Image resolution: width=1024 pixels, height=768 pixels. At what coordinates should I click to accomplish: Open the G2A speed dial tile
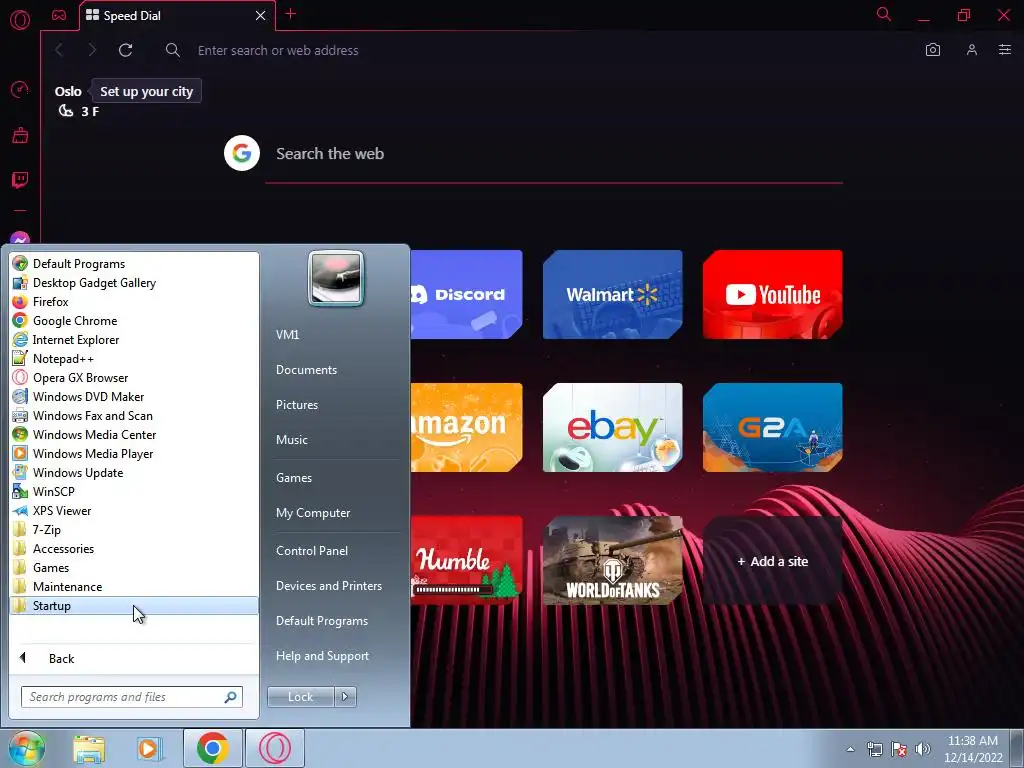coord(773,428)
